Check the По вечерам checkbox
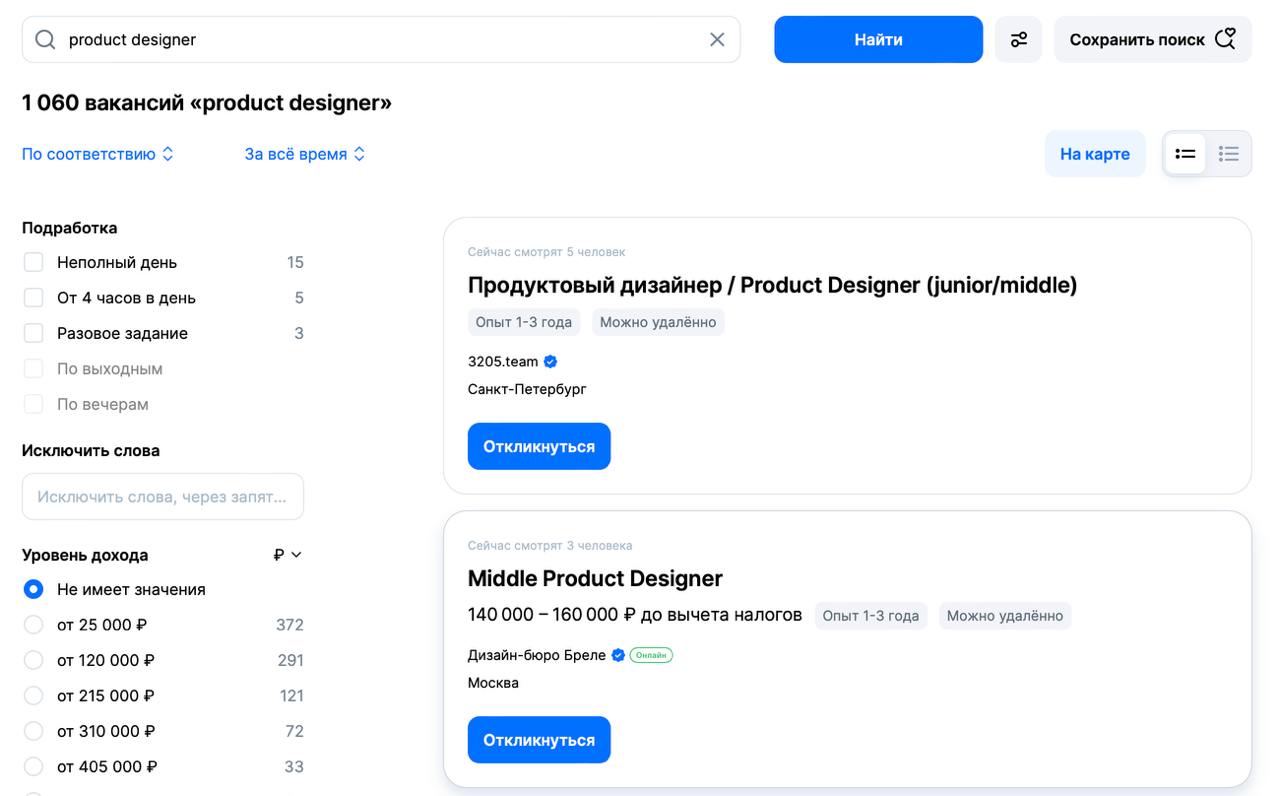1280x796 pixels. [x=34, y=404]
